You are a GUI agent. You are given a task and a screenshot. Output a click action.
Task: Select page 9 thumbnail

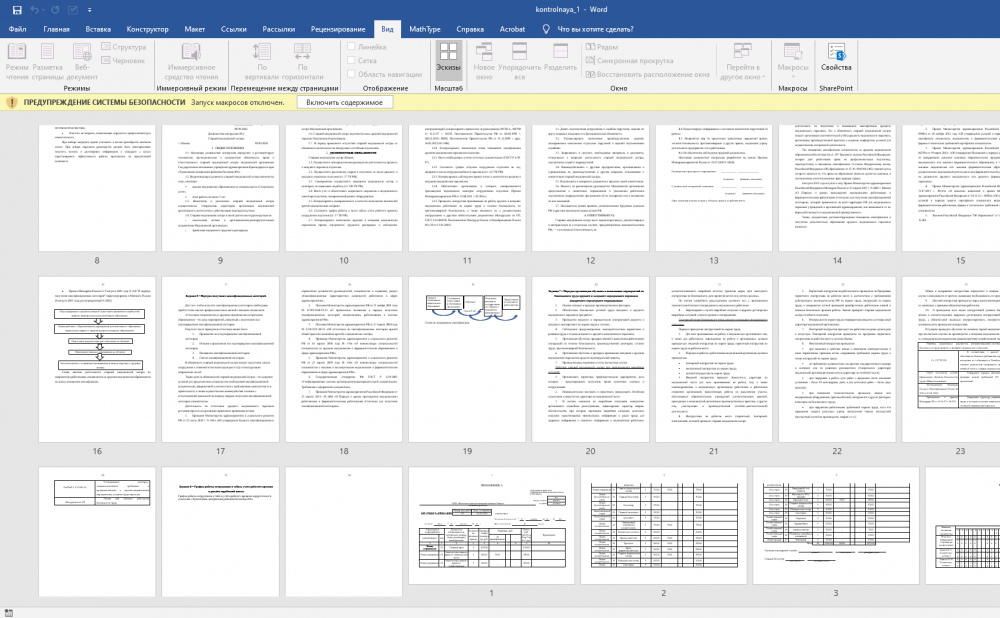(x=220, y=188)
